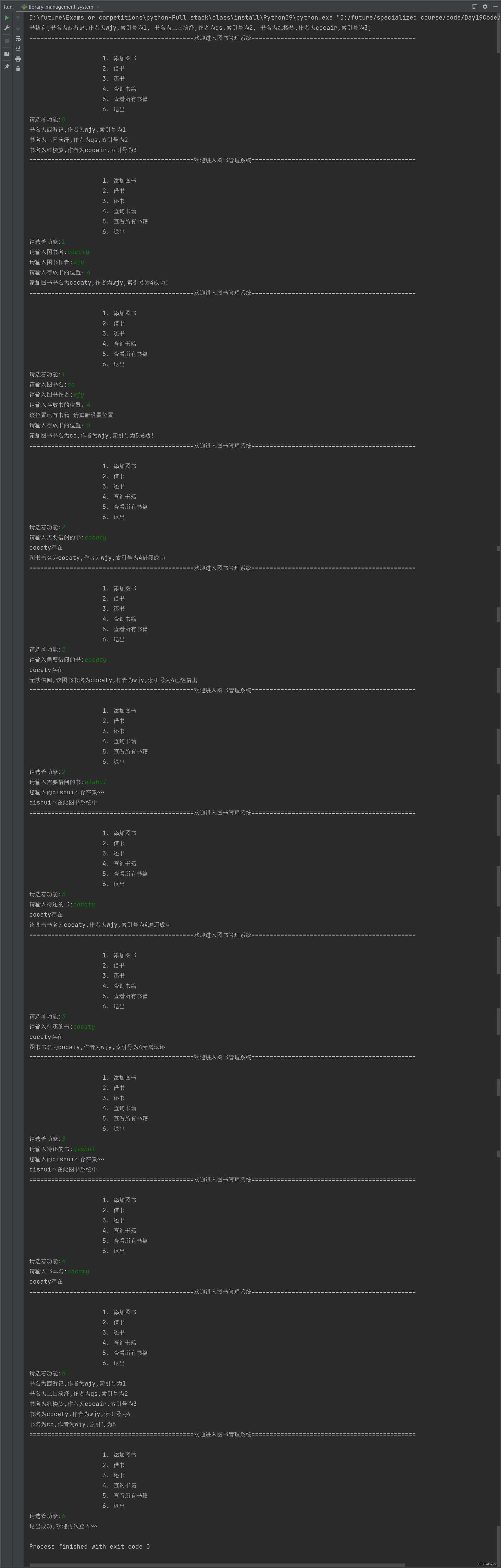Click the Print console output icon

(18, 59)
